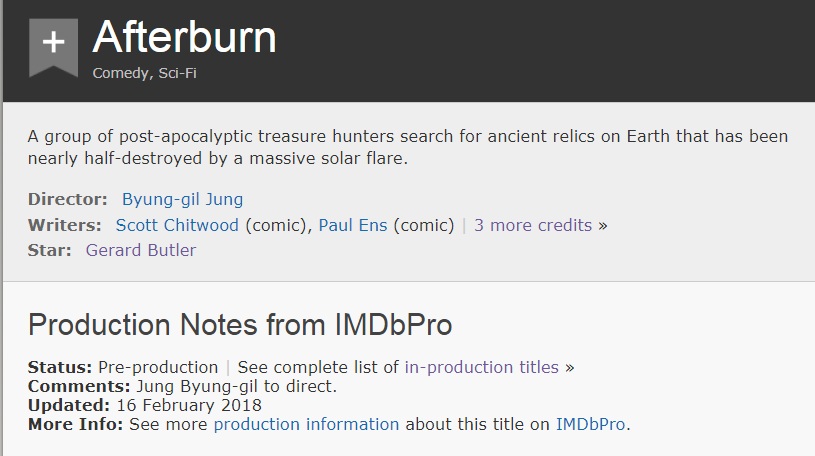Open the in-production titles list
The image size is (815, 456).
[x=481, y=367]
